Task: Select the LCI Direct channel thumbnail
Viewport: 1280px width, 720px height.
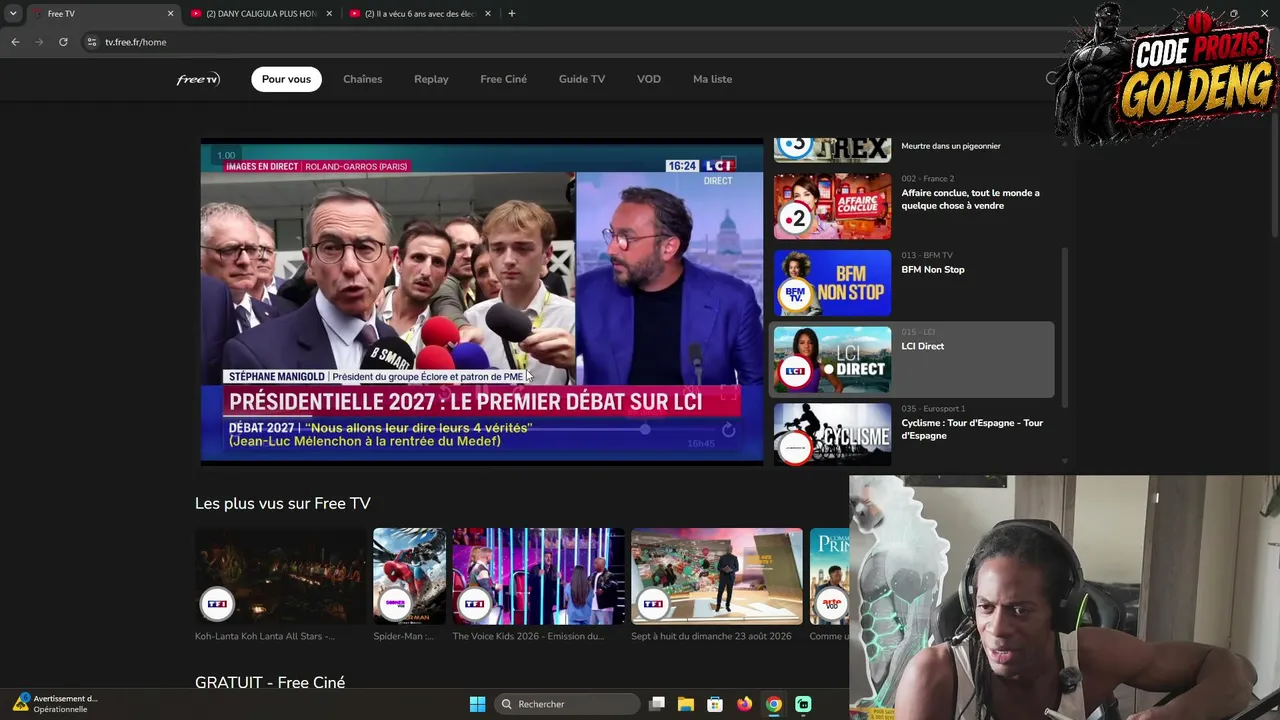Action: tap(832, 360)
